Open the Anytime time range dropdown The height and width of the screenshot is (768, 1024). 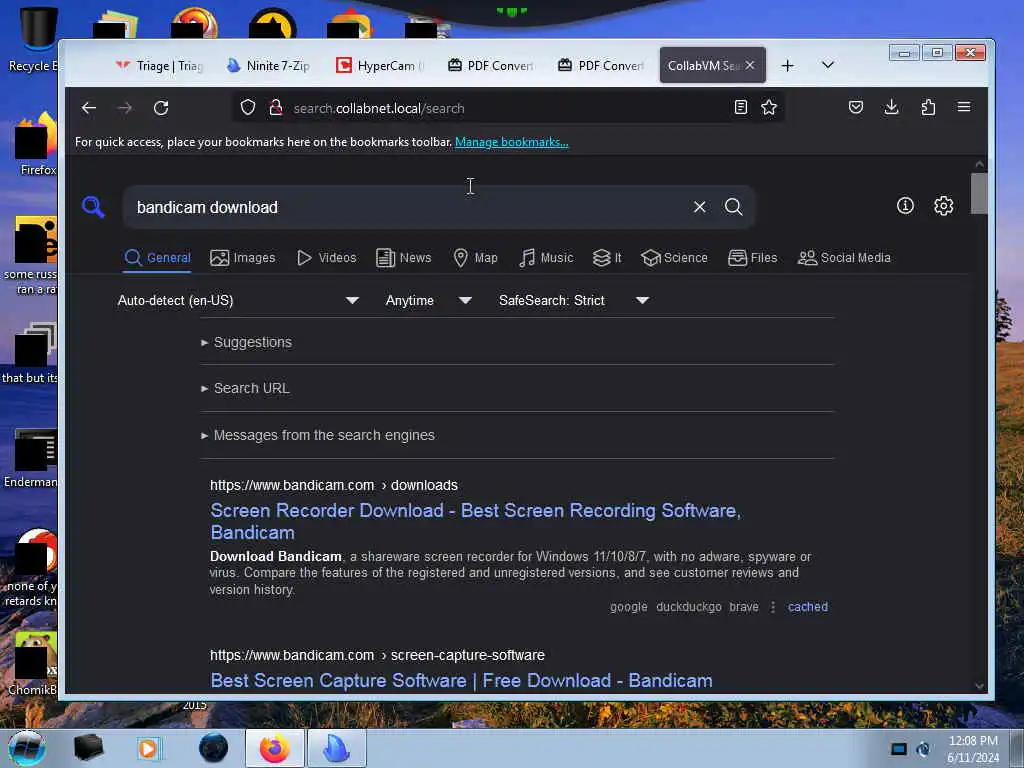click(428, 300)
